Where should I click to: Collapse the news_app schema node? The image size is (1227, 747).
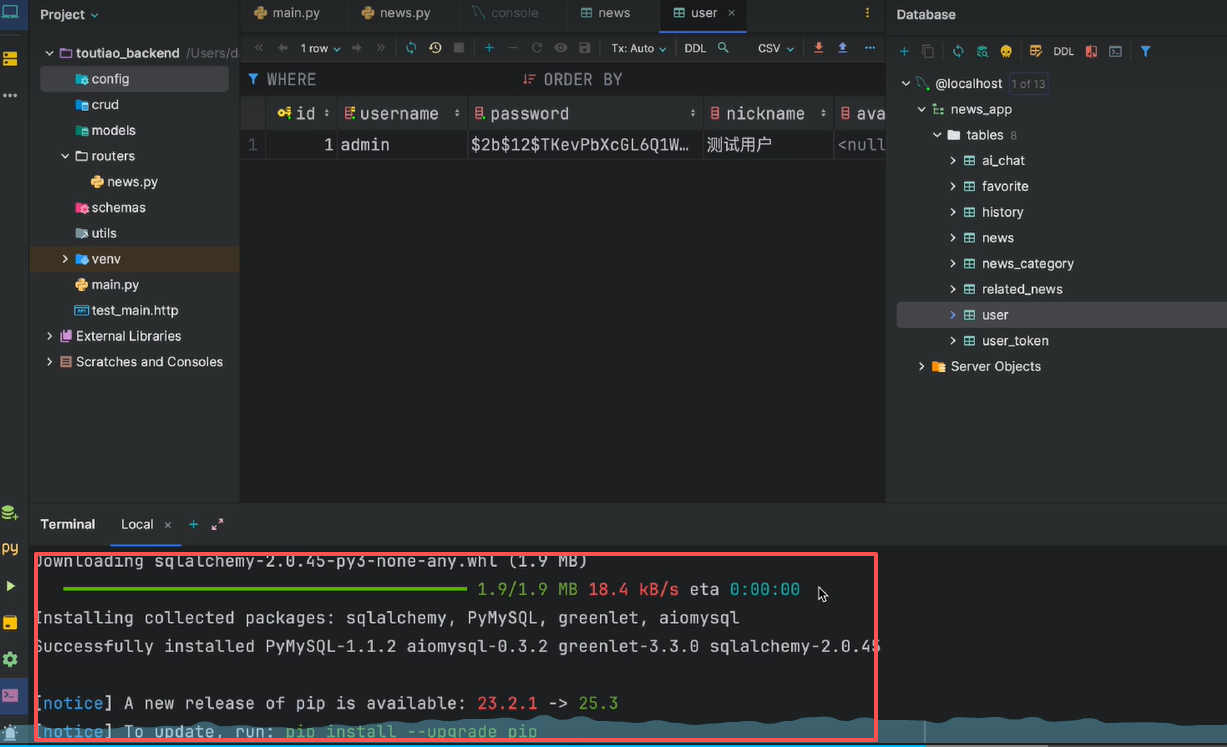(x=922, y=110)
